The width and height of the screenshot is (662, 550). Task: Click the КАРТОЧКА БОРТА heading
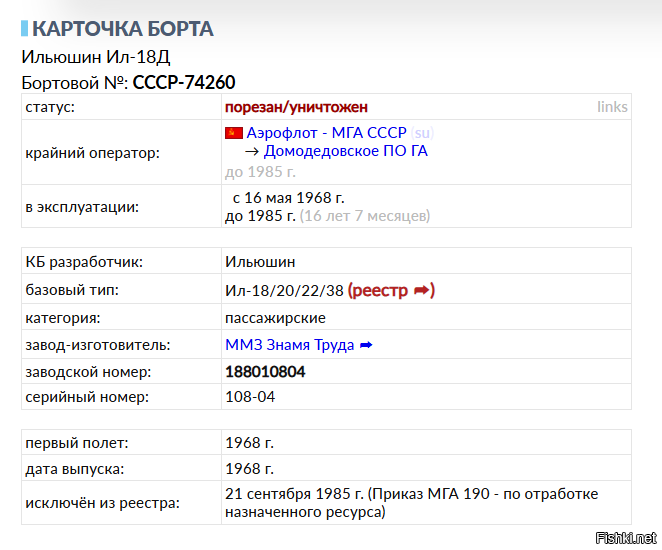122,29
